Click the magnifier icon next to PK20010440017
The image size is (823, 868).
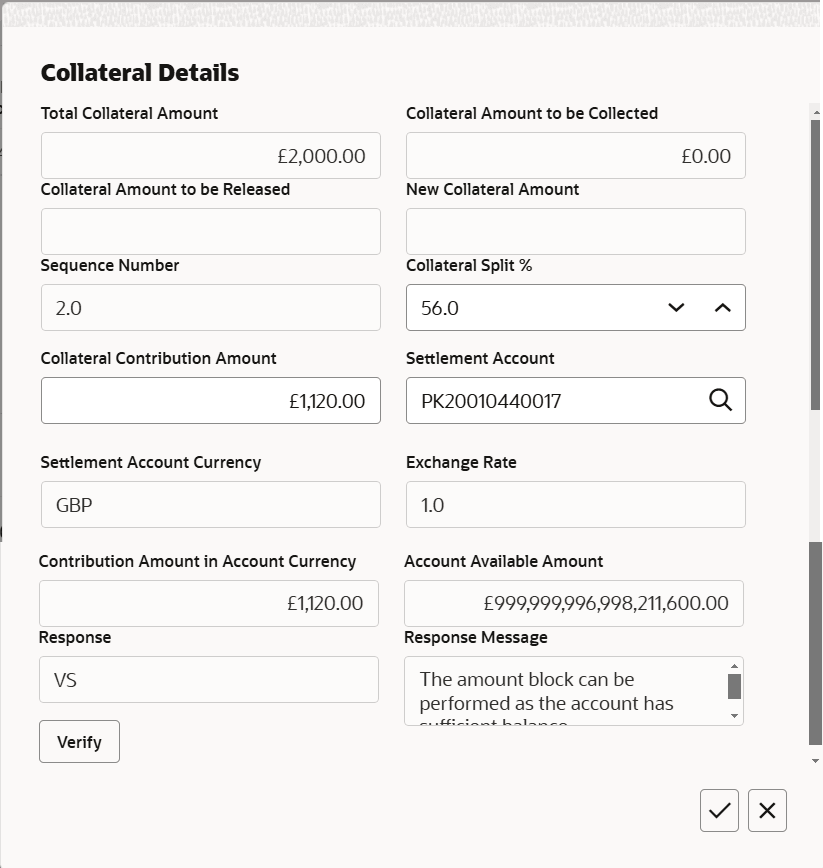719,400
